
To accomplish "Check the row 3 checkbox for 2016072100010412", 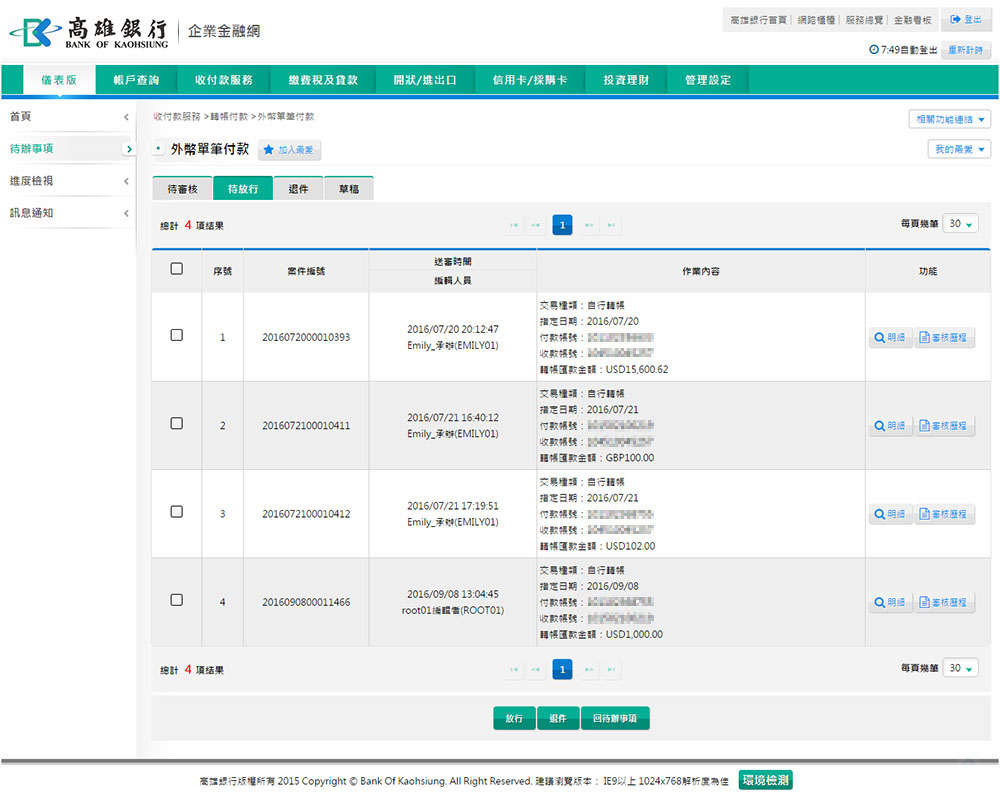I will [177, 512].
